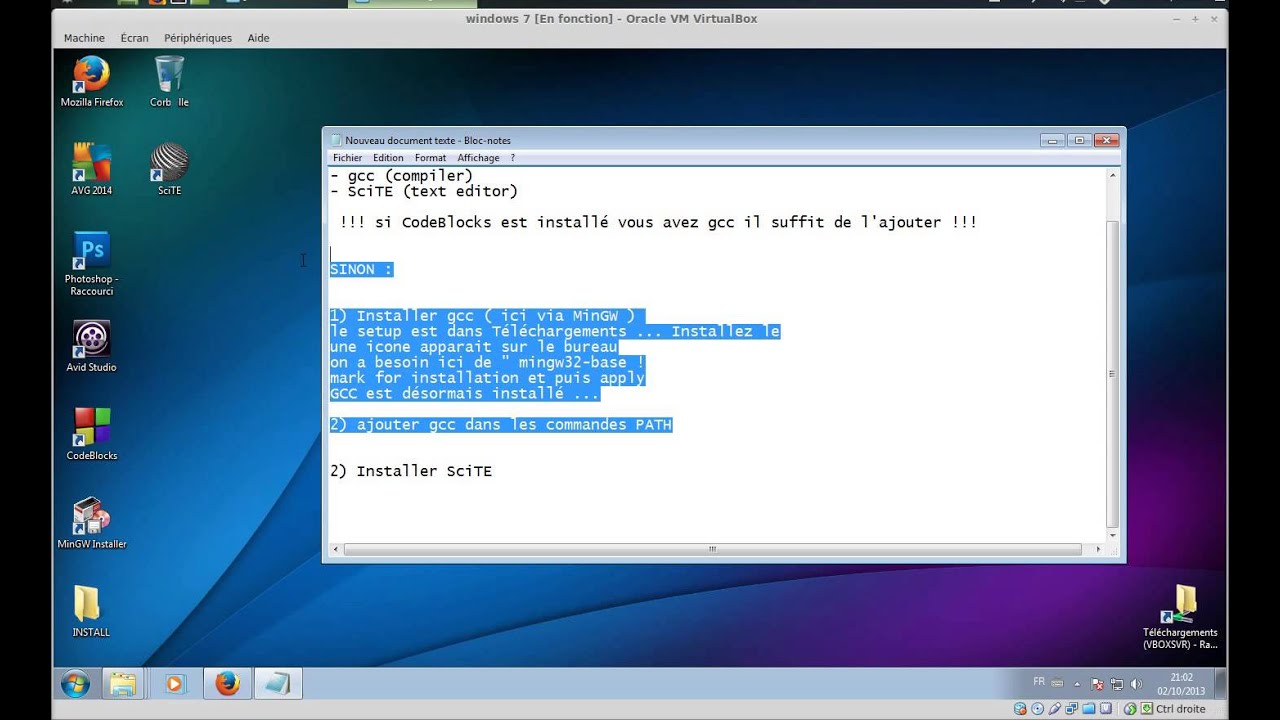
Task: Open Windows Media Player from the taskbar
Action: 174,684
